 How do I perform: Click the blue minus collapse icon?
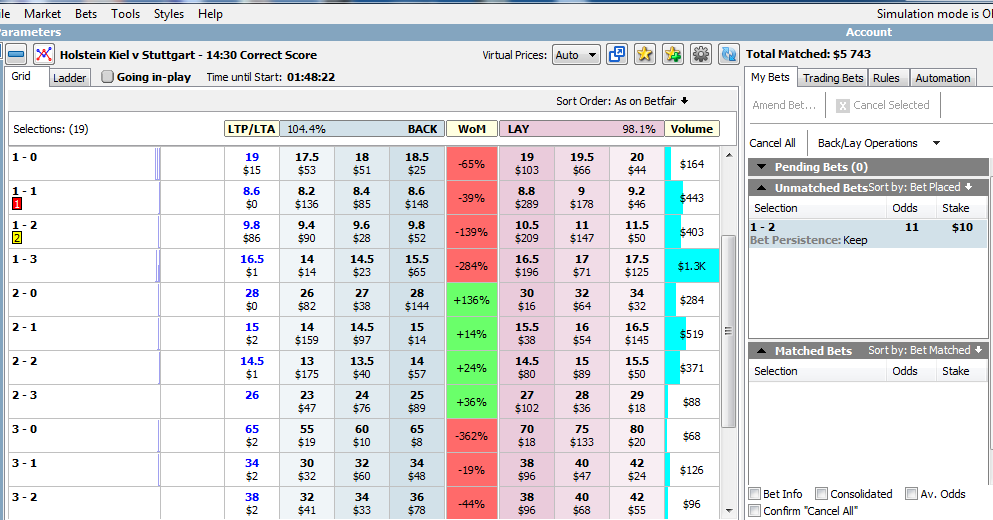coord(16,54)
